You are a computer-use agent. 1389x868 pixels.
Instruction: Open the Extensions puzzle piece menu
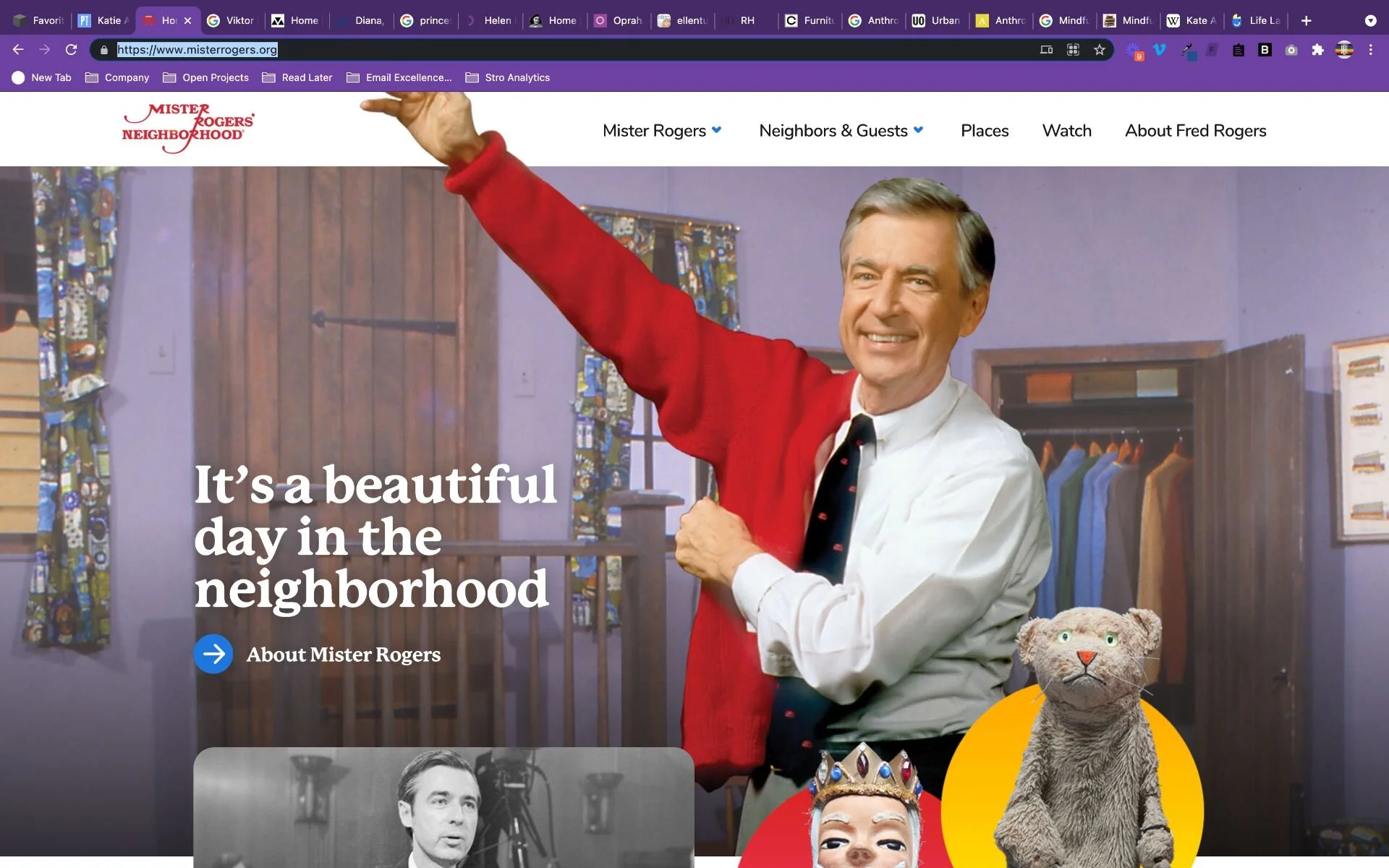coord(1317,50)
